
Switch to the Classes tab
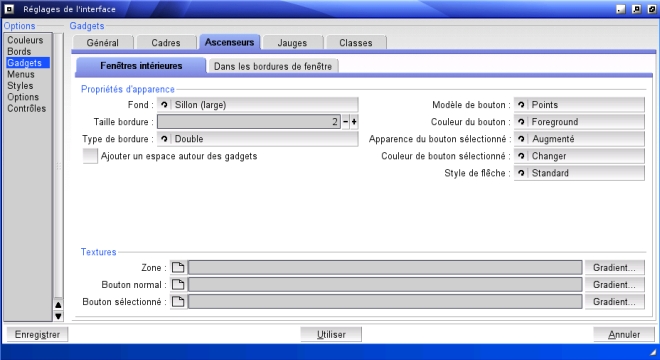[x=356, y=43]
